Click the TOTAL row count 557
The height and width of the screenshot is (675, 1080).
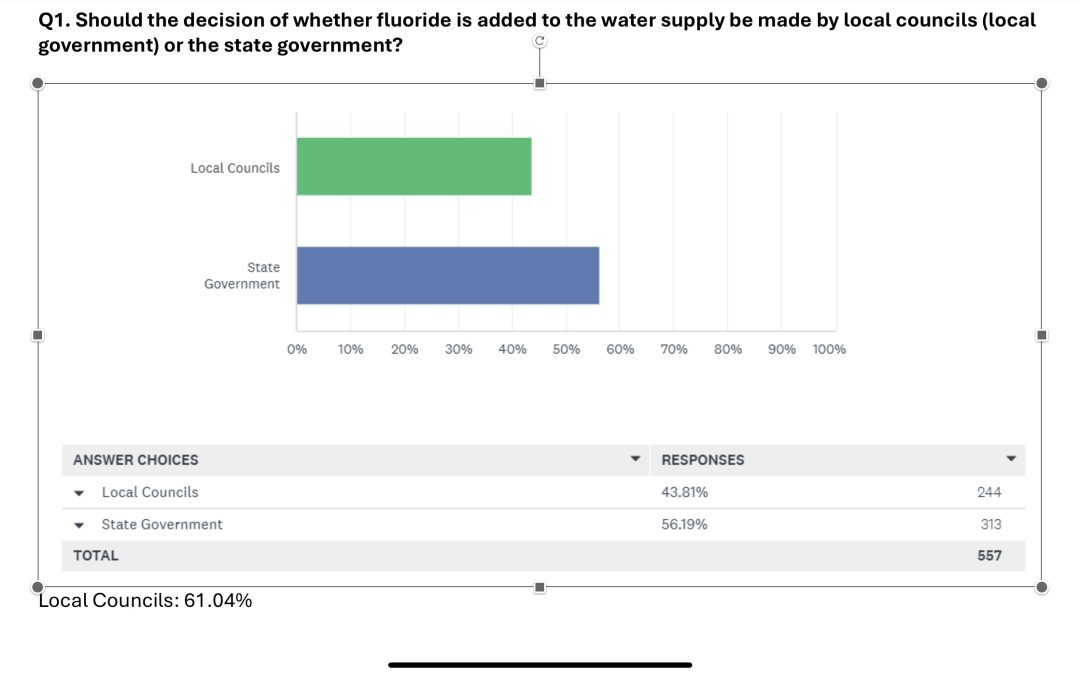click(x=989, y=555)
